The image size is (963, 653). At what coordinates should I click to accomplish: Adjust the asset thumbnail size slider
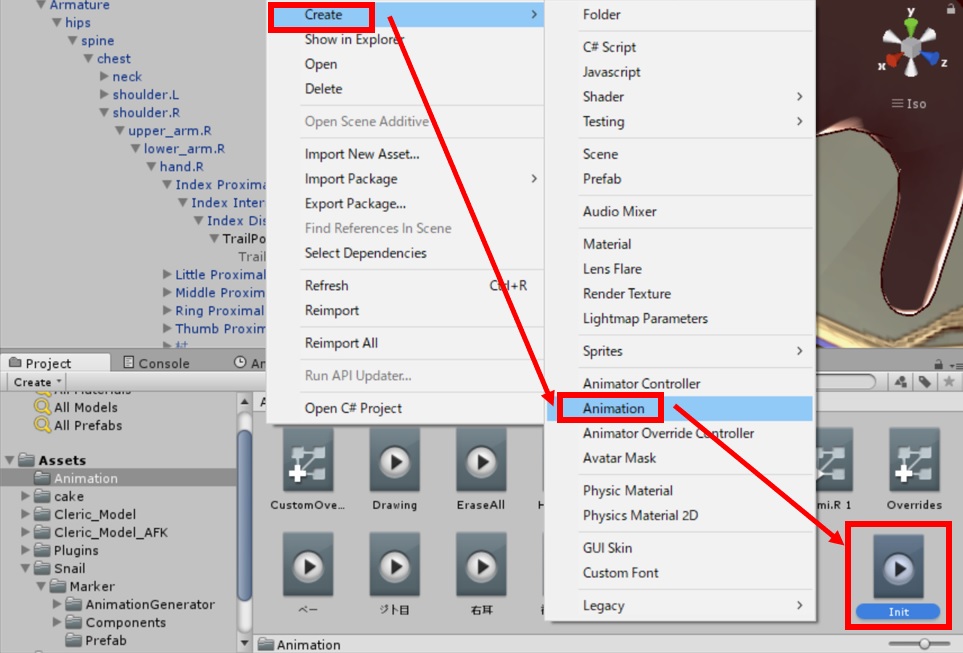tap(925, 644)
